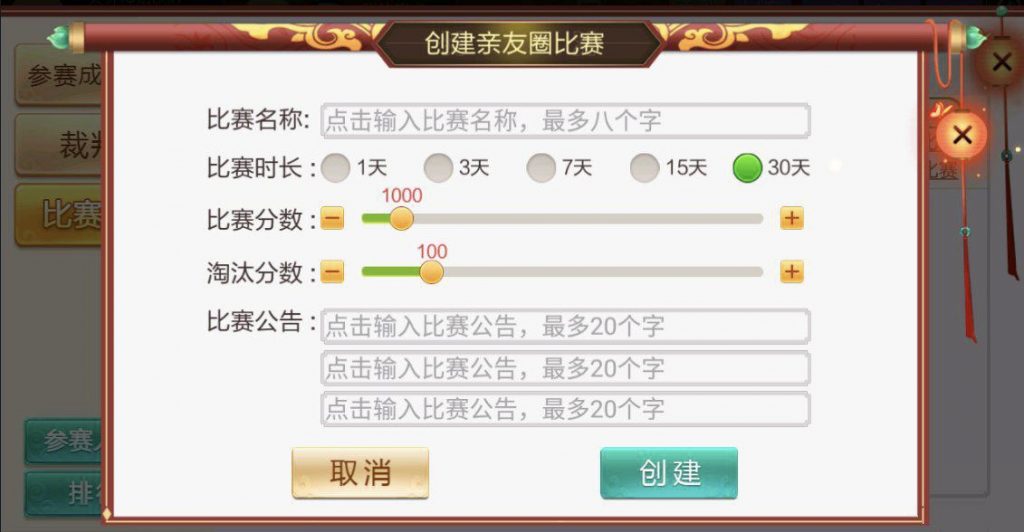Focus the third 比赛公告 text field
Image resolution: width=1024 pixels, height=532 pixels.
coord(565,409)
